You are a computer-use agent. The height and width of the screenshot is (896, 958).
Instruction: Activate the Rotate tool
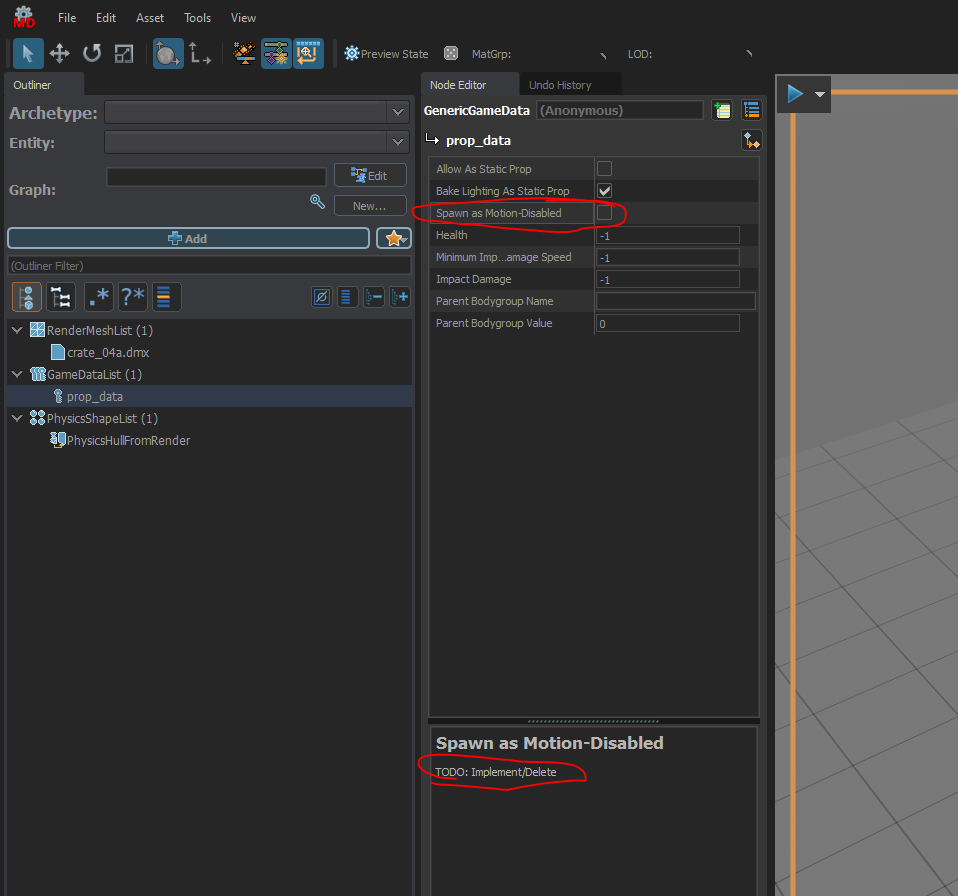click(91, 53)
